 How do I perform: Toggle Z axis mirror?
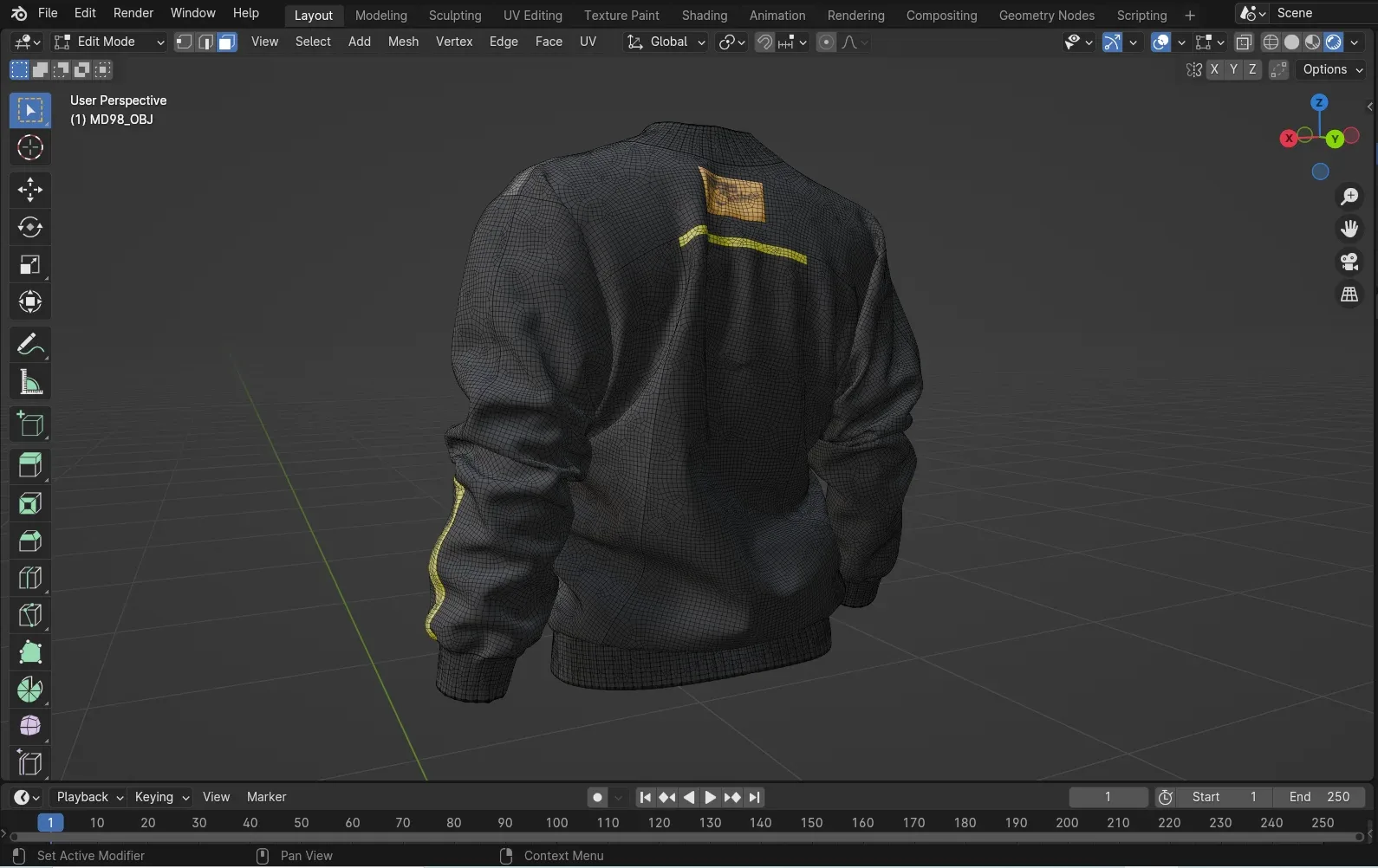[x=1252, y=70]
